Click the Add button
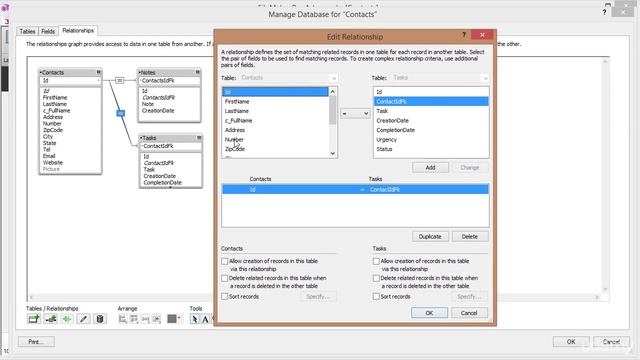Screen dimensions: 640x360 [x=430, y=167]
